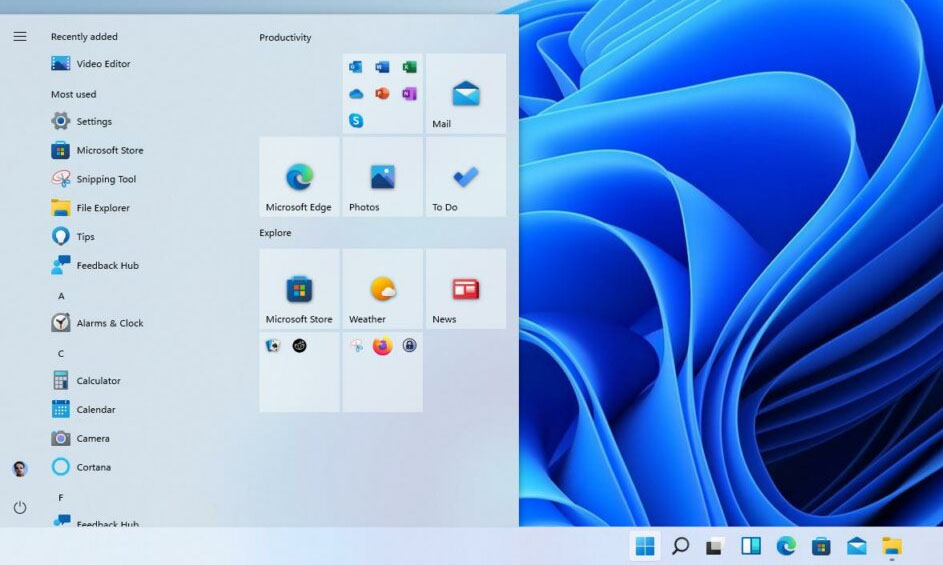Screen dimensions: 943x565
Task: Open the Calculator app
Action: (x=86, y=380)
